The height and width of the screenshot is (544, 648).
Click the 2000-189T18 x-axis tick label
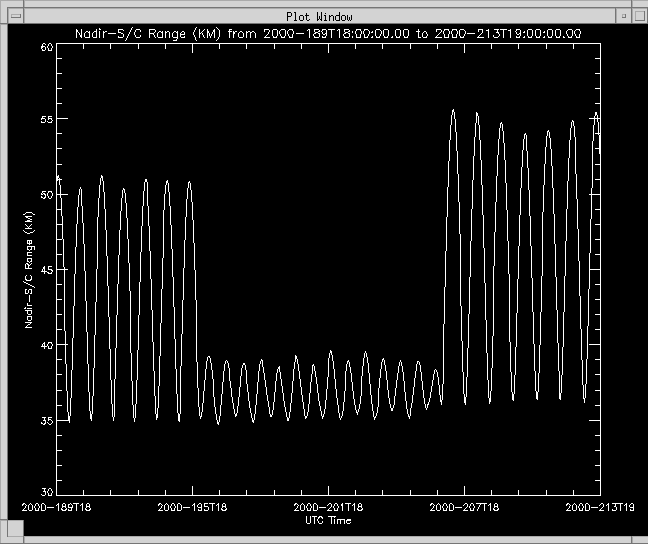point(57,508)
